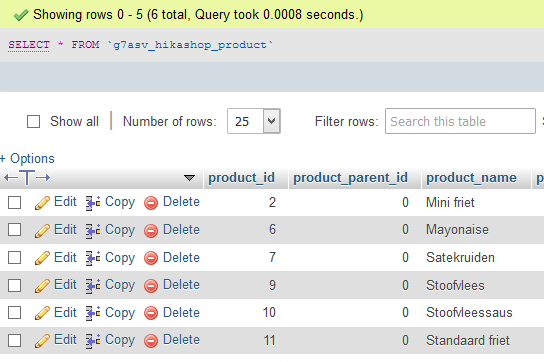Click the right arrow in the column header

click(x=43, y=178)
